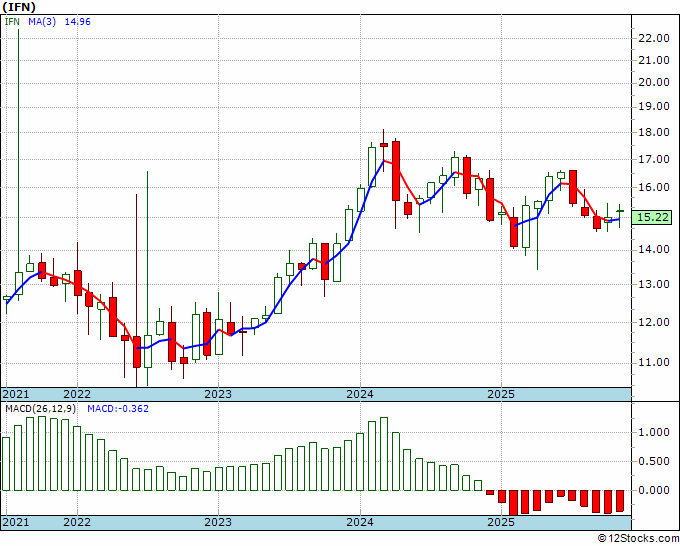The image size is (680, 546).
Task: Click the 17.00 price axis label
Action: [x=654, y=159]
